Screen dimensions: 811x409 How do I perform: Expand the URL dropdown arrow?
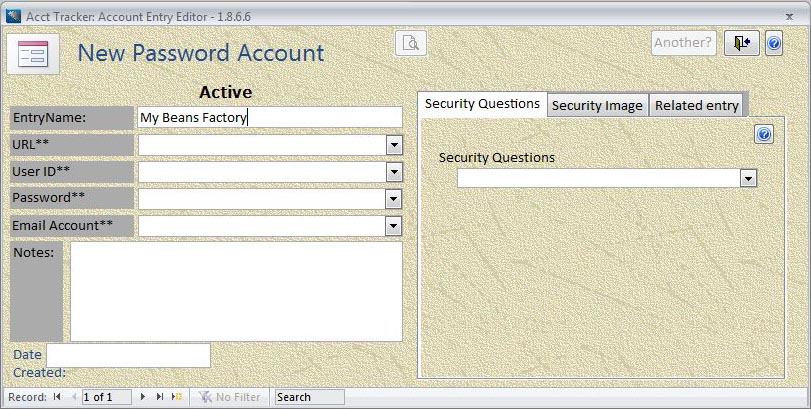pos(394,145)
